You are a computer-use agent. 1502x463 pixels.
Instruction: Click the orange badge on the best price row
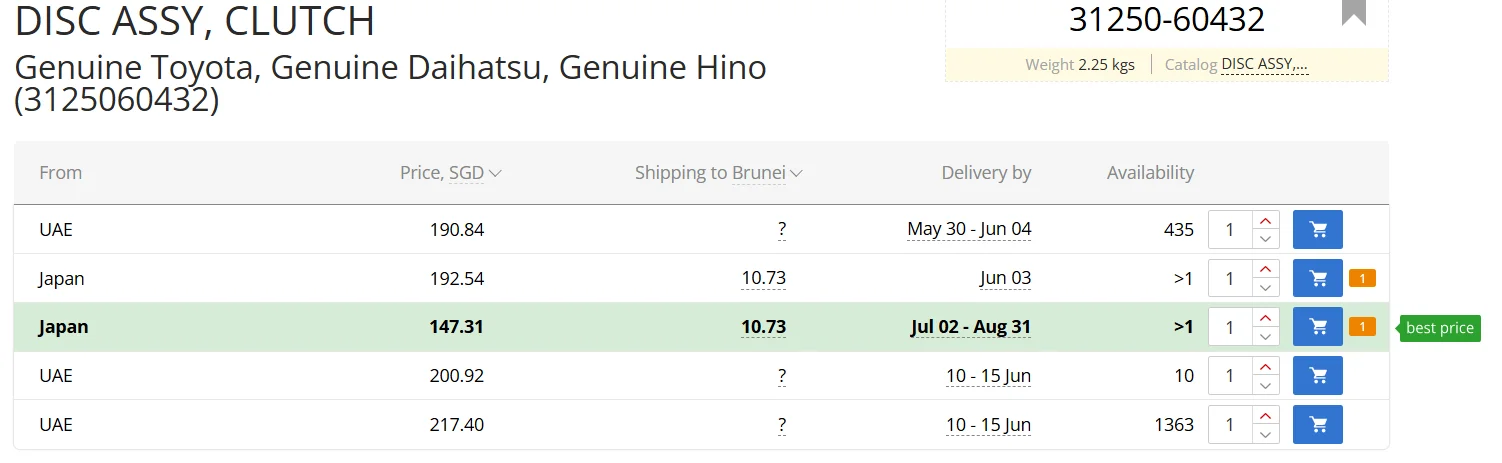1362,327
